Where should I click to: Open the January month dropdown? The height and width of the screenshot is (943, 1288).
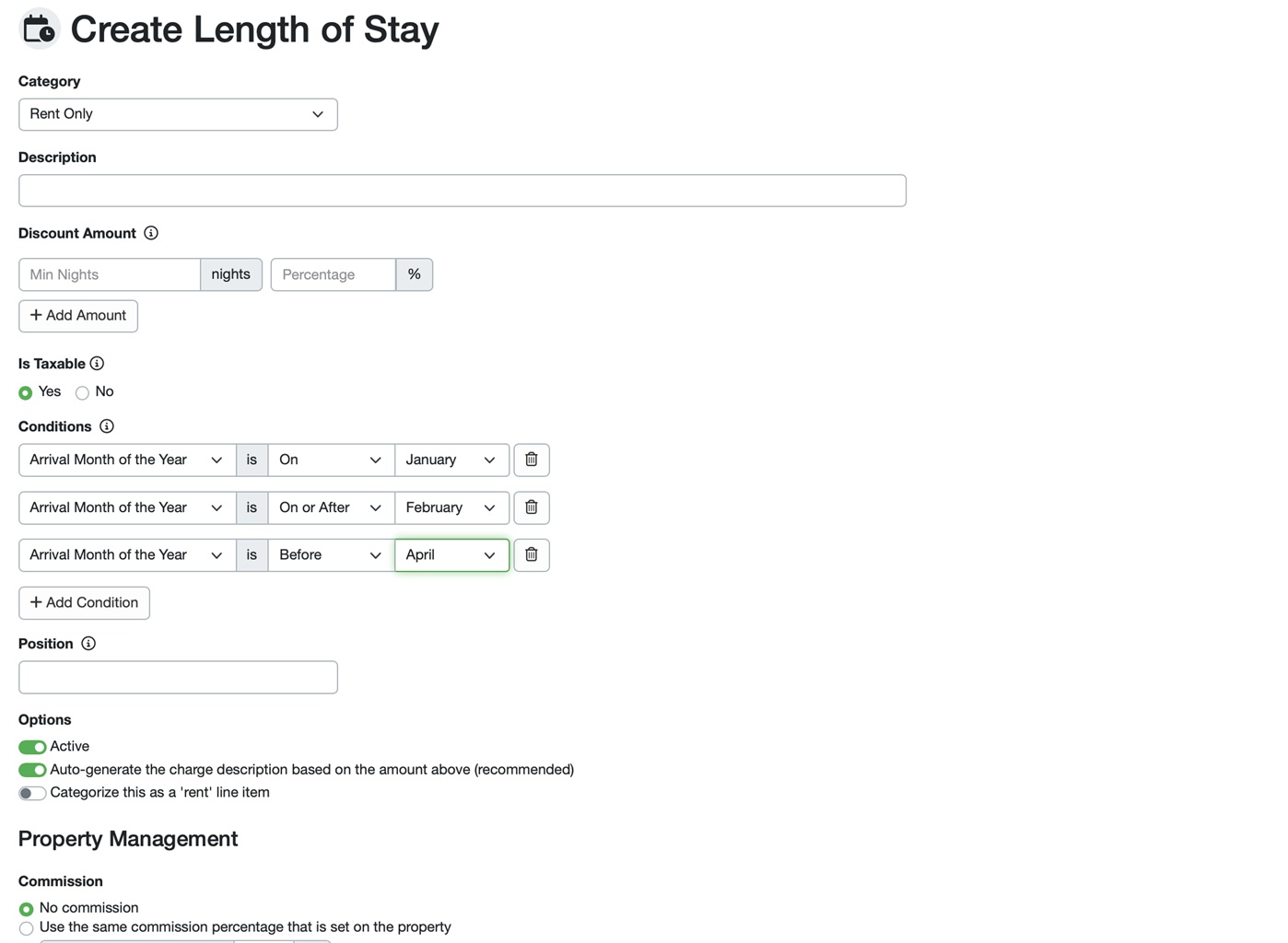451,460
